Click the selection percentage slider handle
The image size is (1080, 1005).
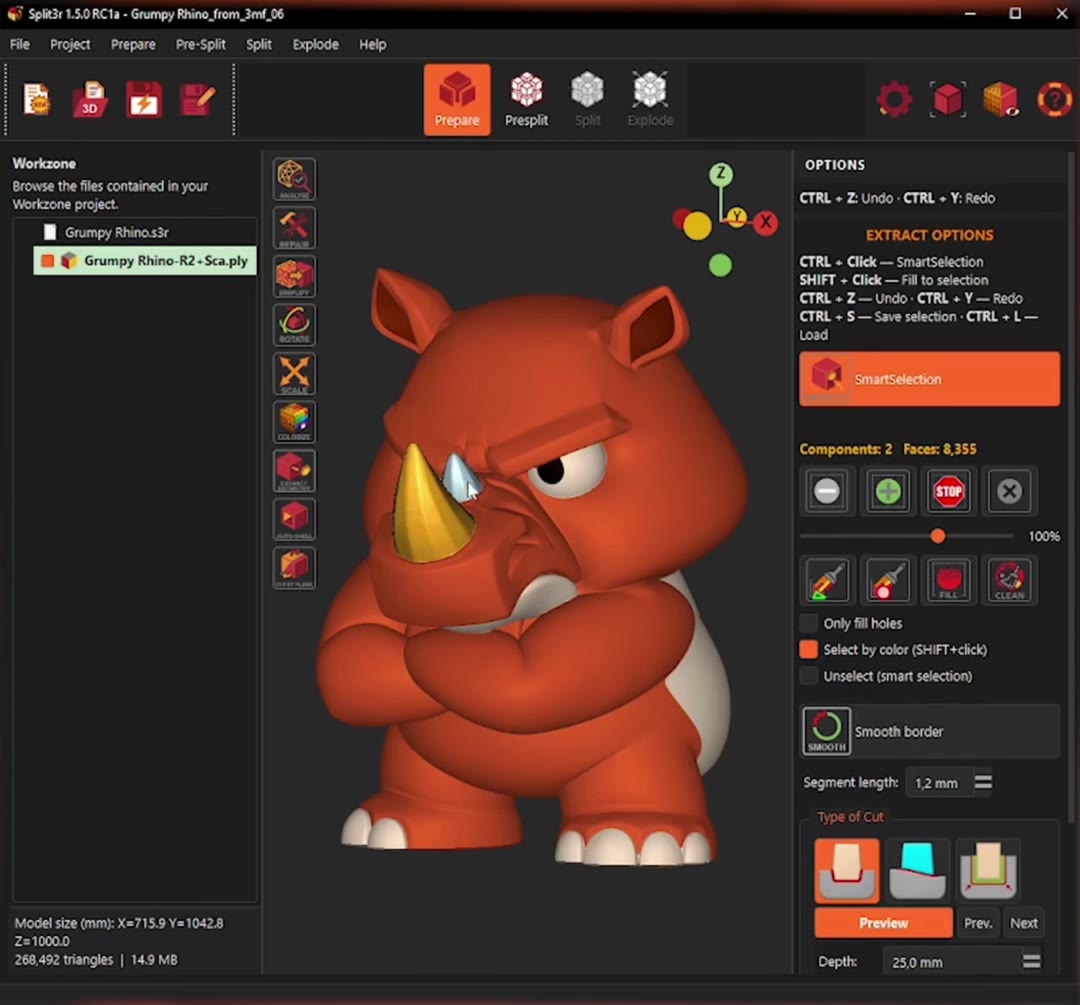[x=937, y=536]
